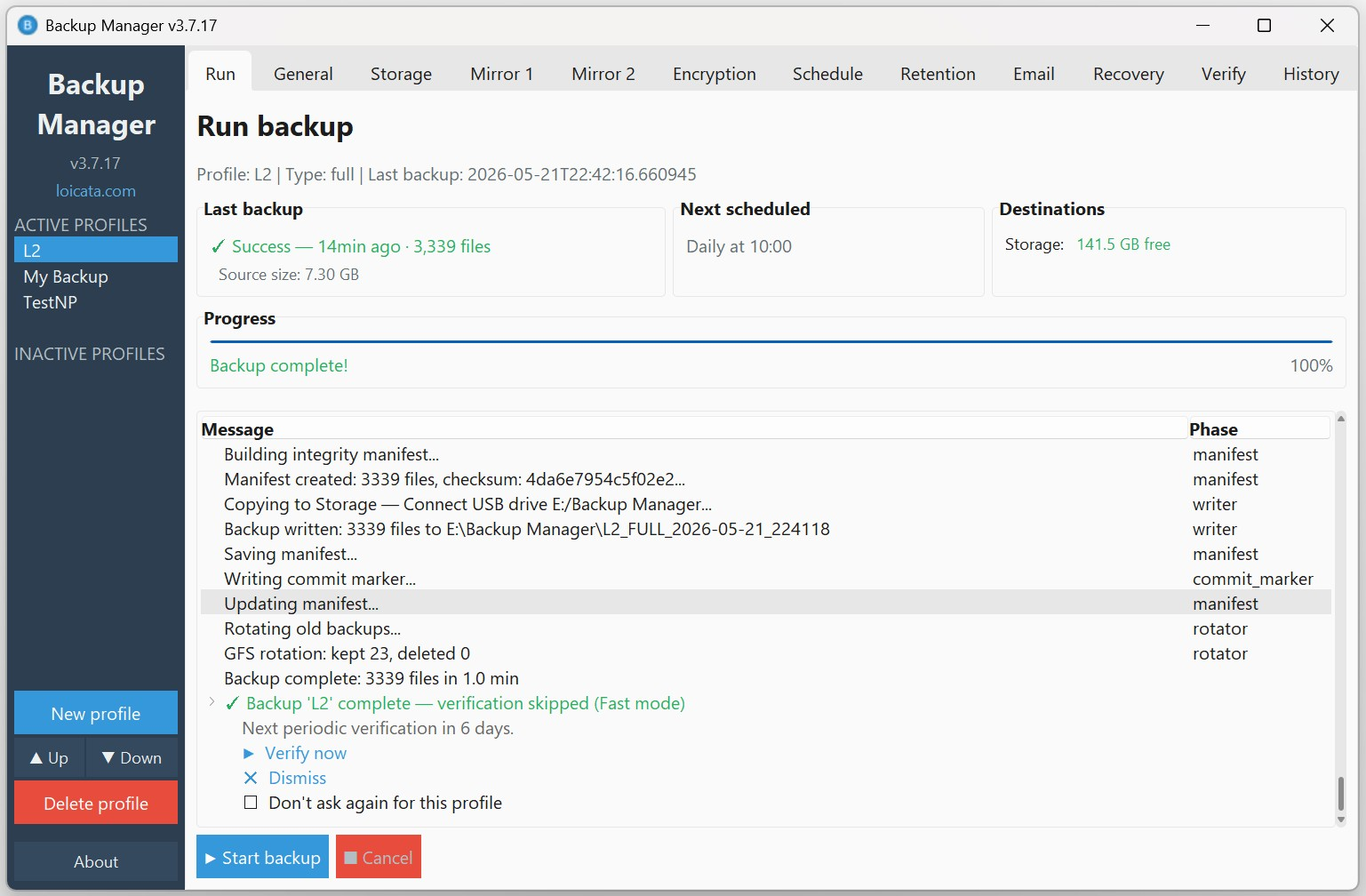
Task: Click the Next periodic verification in 6 days text
Action: pos(378,729)
